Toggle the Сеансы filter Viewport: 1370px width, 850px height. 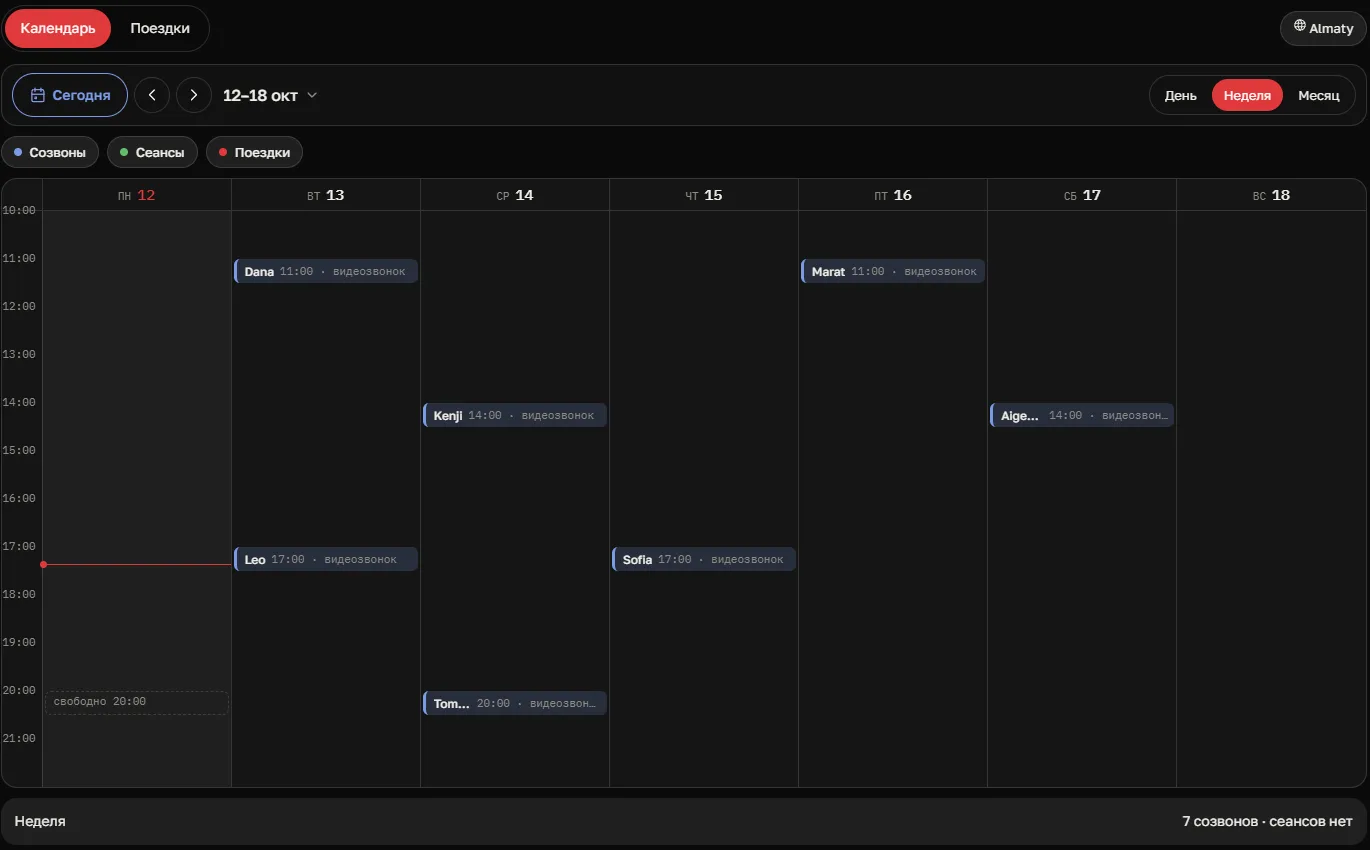coord(152,152)
